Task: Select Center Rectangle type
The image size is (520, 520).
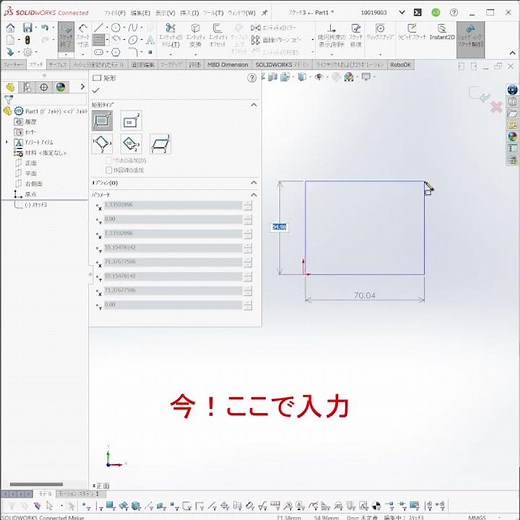Action: click(x=131, y=121)
